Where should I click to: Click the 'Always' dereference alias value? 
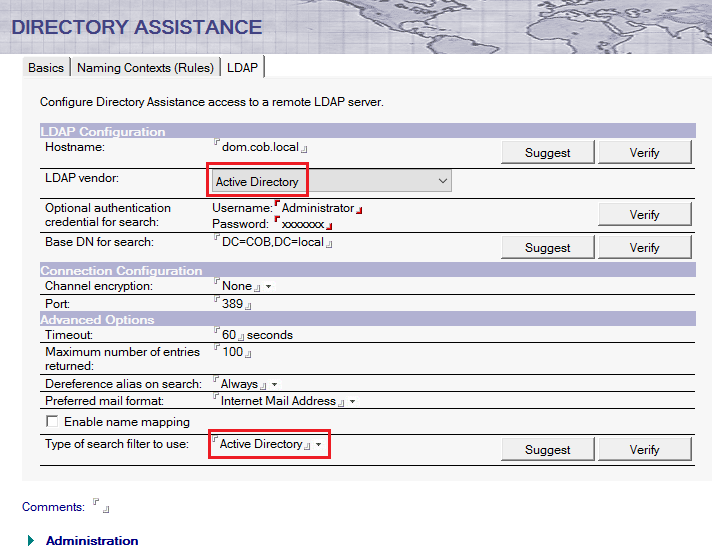click(239, 384)
